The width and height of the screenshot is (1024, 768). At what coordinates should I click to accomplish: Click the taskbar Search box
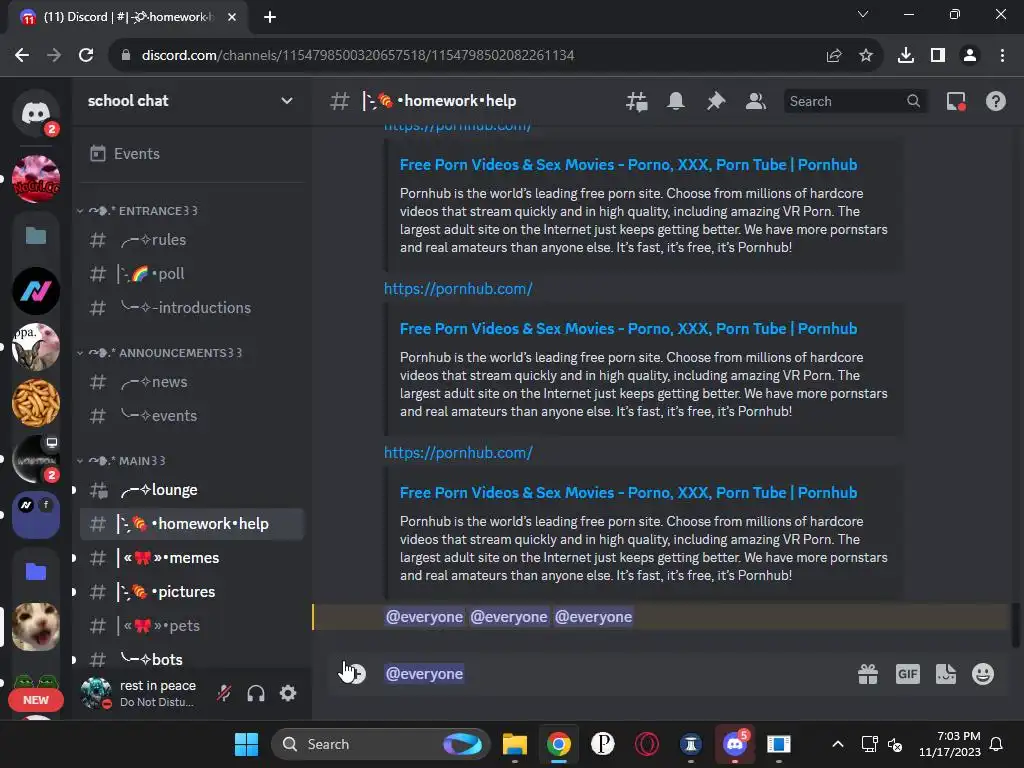[381, 744]
